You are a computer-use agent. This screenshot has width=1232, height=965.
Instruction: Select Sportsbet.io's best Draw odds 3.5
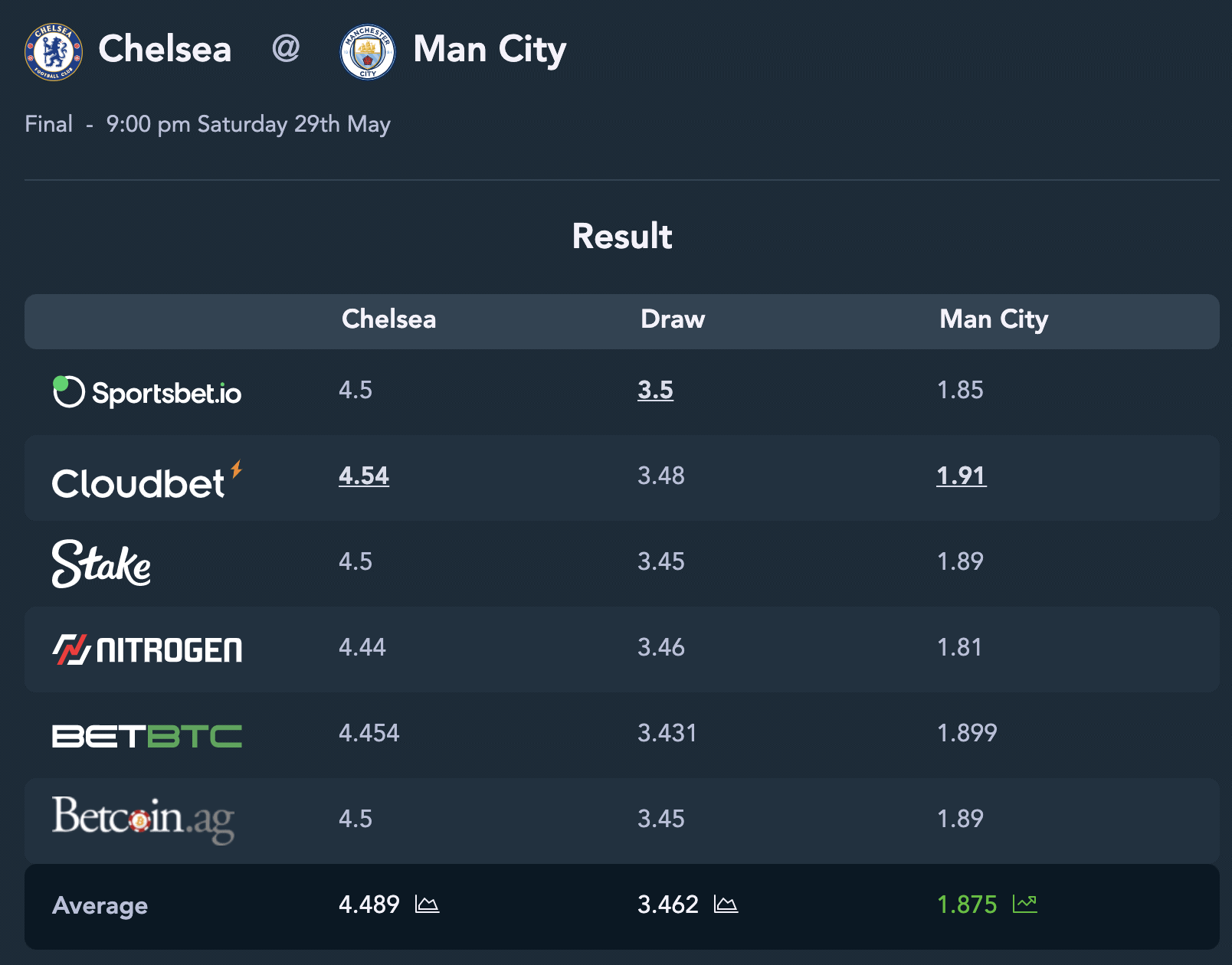pyautogui.click(x=655, y=390)
